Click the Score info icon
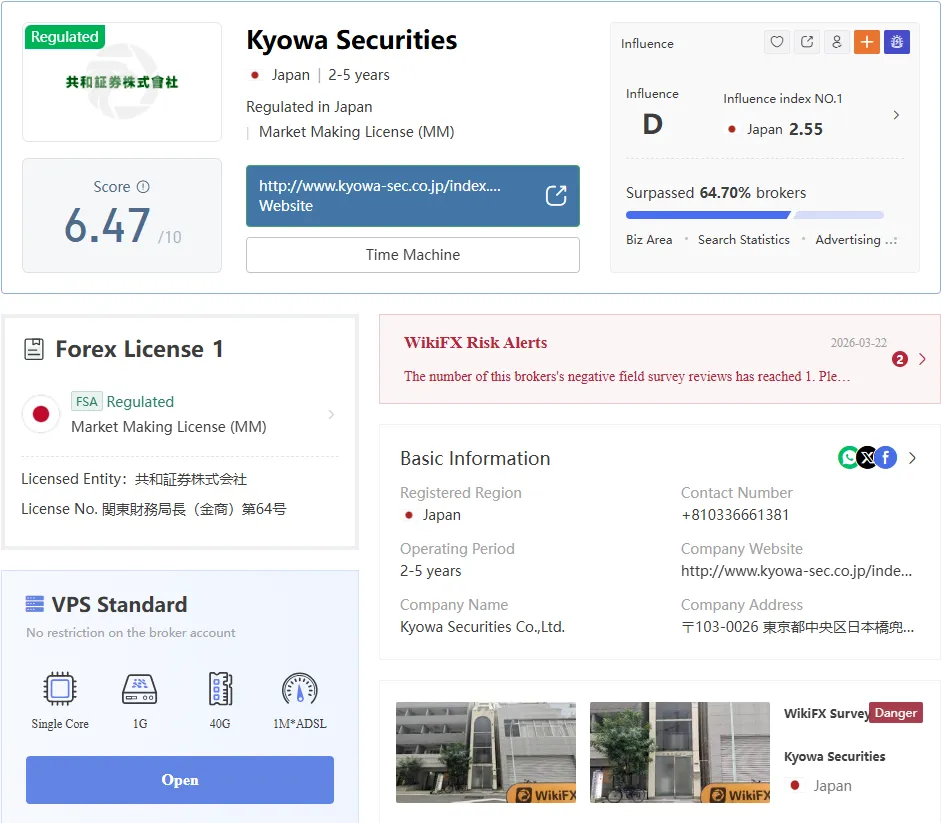This screenshot has width=941, height=823. [143, 187]
